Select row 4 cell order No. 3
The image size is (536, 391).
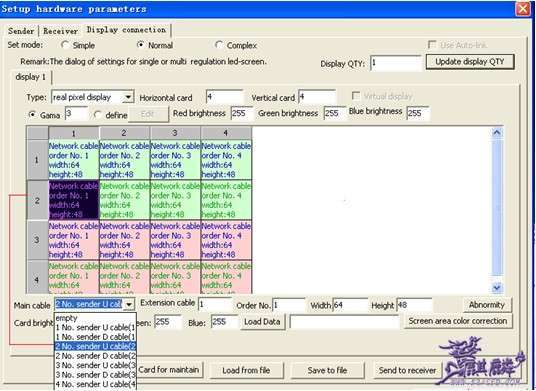175,277
